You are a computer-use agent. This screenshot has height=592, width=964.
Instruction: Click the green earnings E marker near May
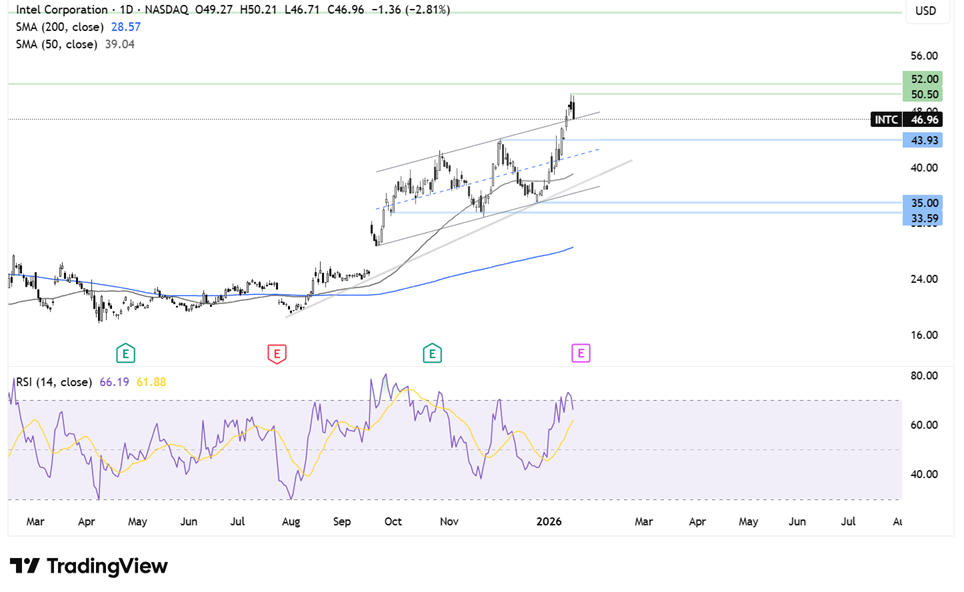click(125, 353)
